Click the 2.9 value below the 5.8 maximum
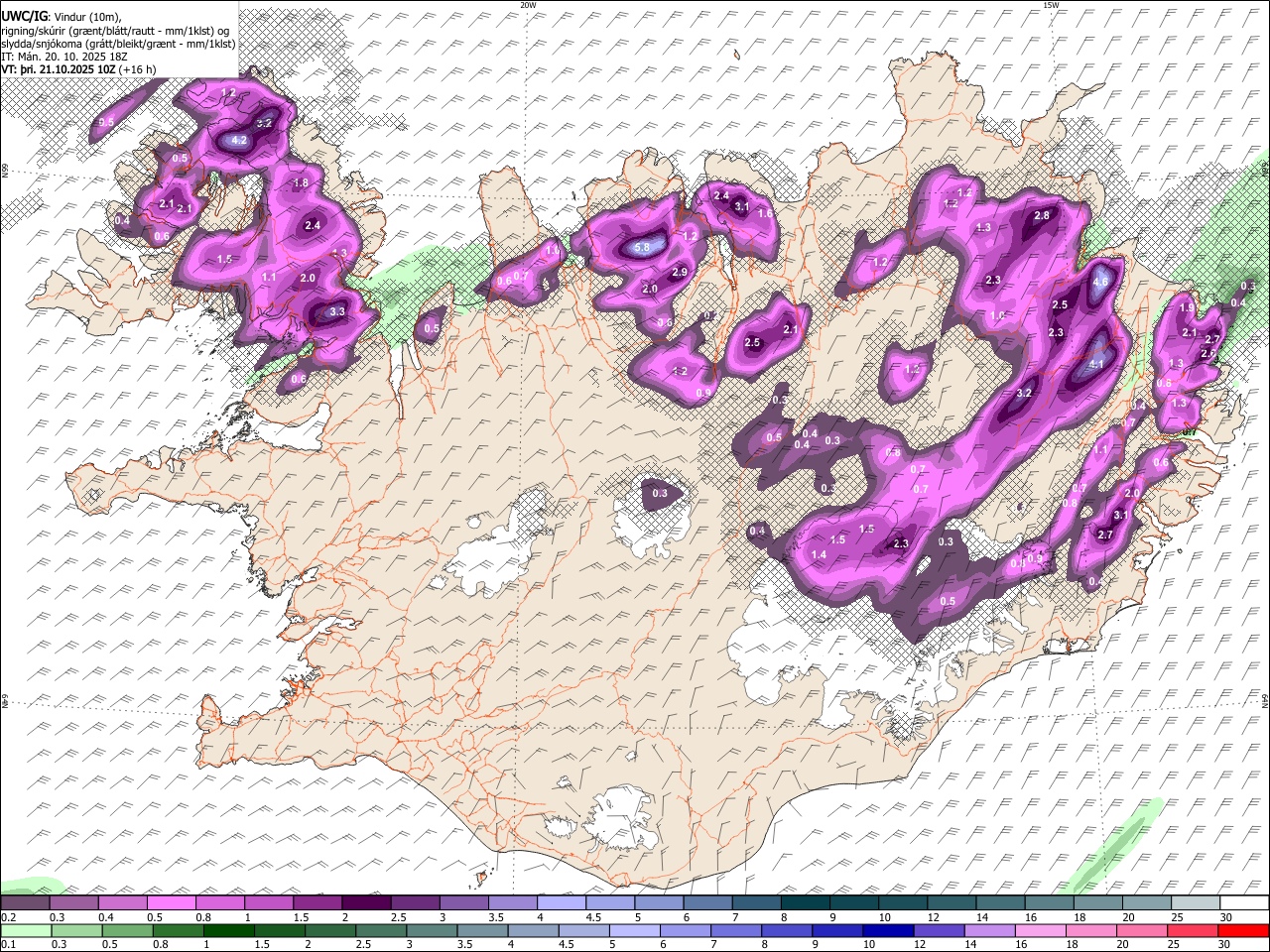The width and height of the screenshot is (1270, 952). point(680,272)
